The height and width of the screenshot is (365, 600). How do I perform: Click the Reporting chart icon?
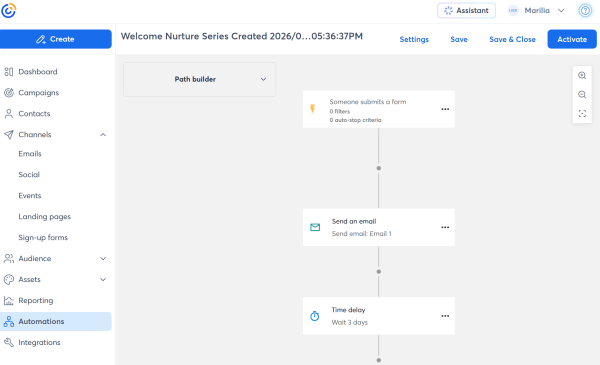coord(8,300)
